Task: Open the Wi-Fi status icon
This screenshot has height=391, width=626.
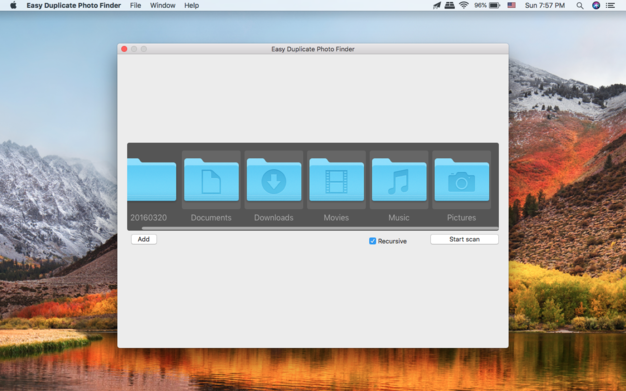Action: (464, 5)
